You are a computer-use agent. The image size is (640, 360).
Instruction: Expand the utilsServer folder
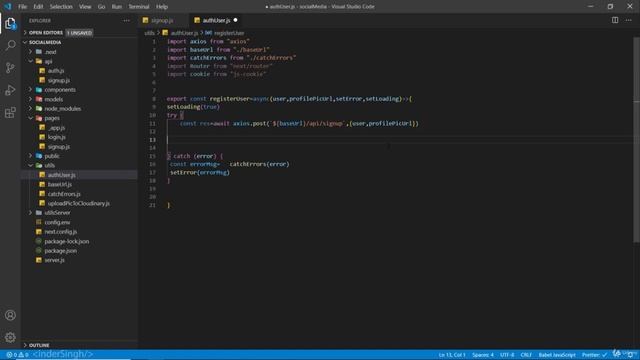(x=57, y=213)
